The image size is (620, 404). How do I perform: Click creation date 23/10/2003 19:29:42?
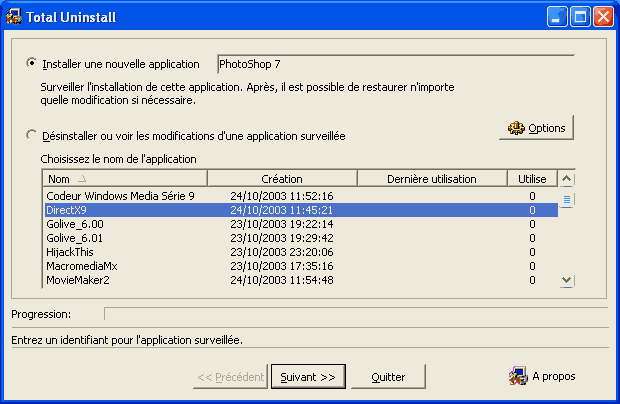tap(282, 238)
